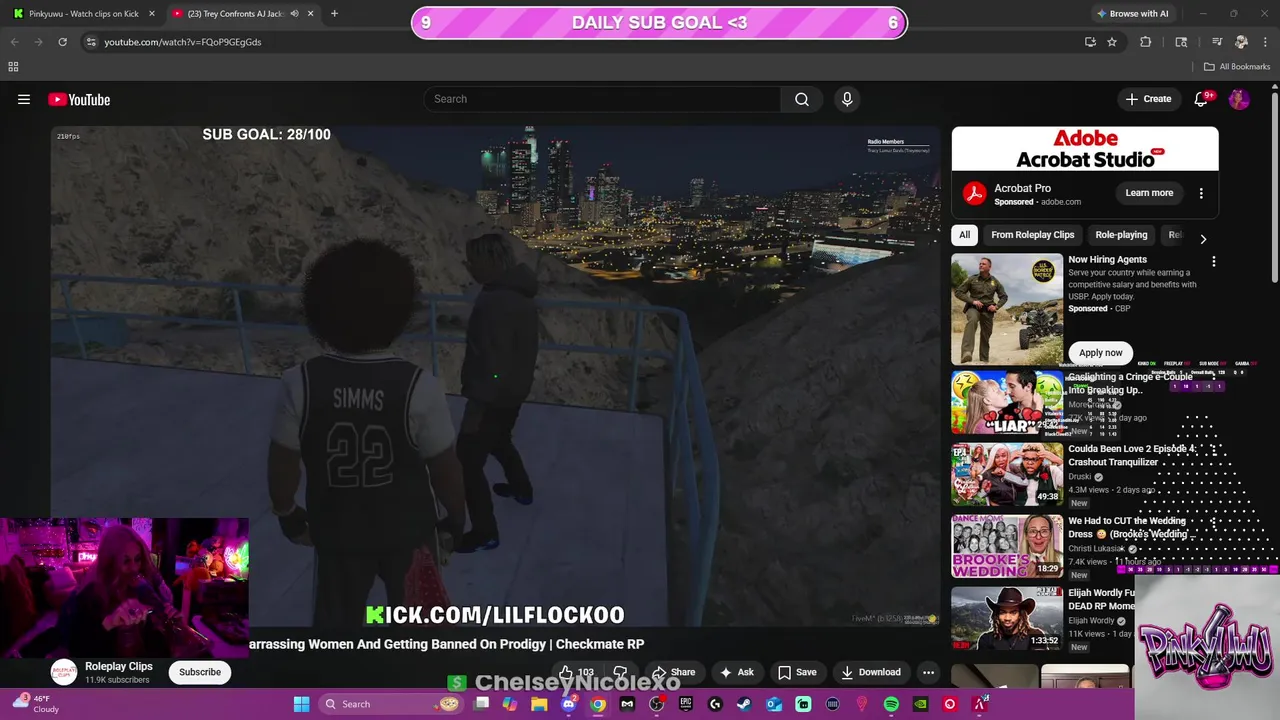Open Outlook from the taskbar

(774, 704)
